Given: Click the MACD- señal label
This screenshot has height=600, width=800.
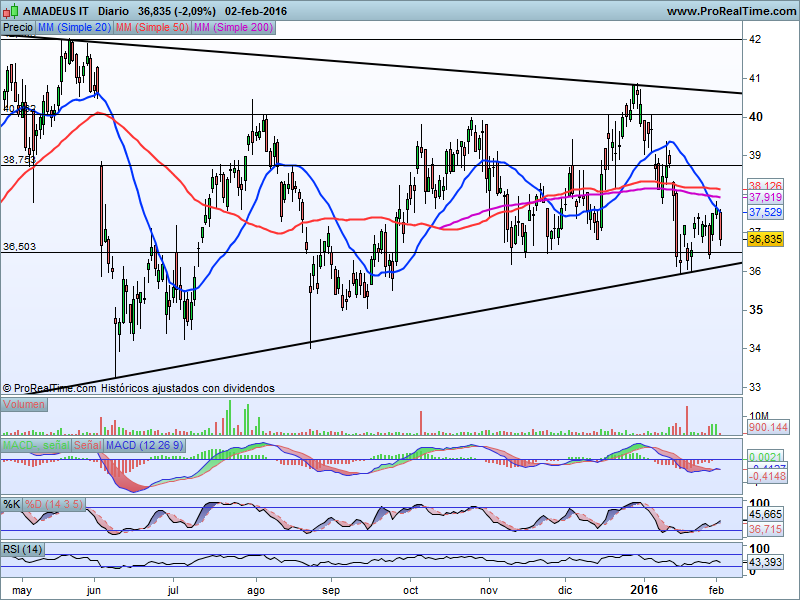Looking at the screenshot, I should [x=36, y=445].
